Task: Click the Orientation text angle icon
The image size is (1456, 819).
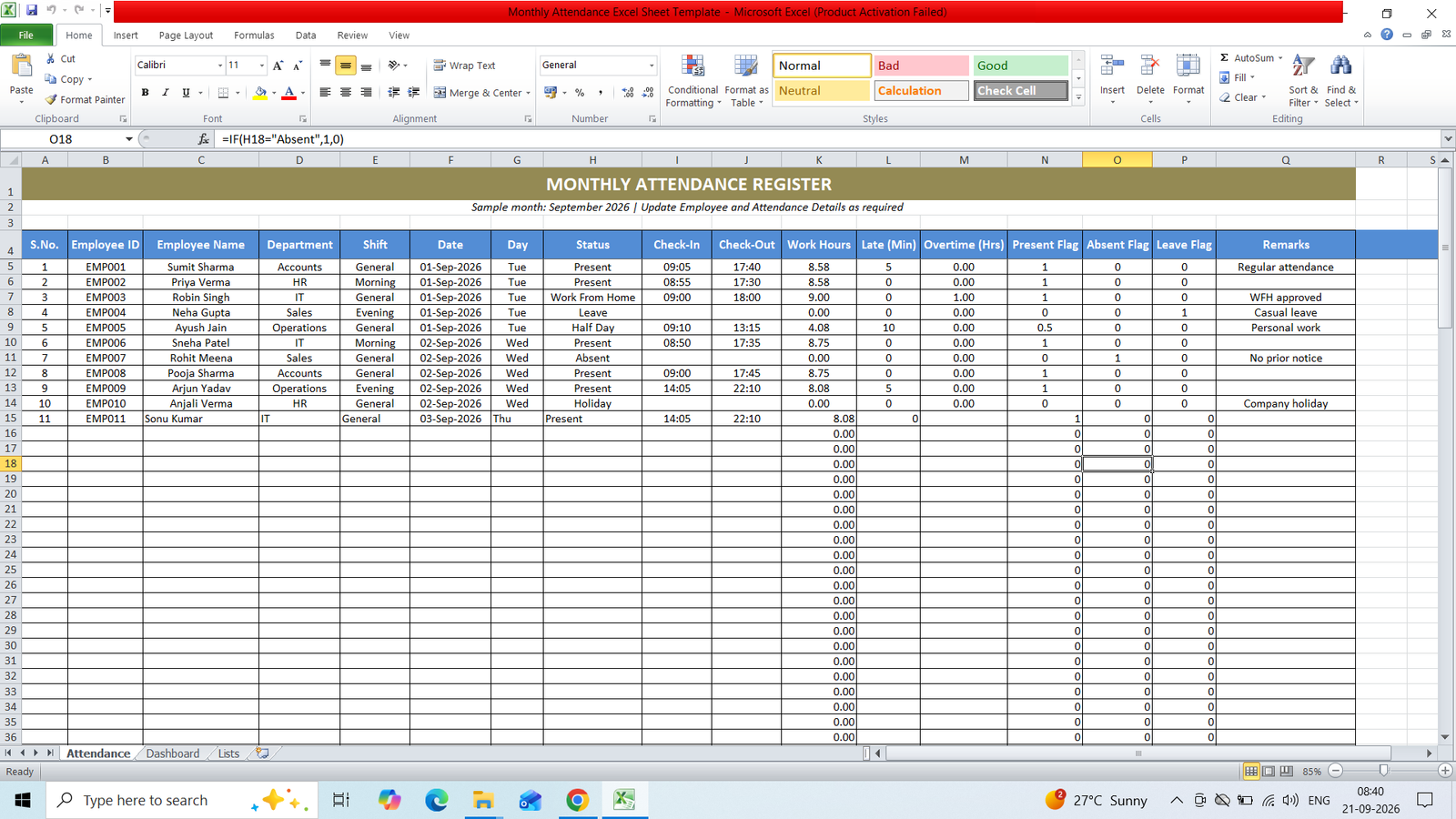Action: point(394,66)
